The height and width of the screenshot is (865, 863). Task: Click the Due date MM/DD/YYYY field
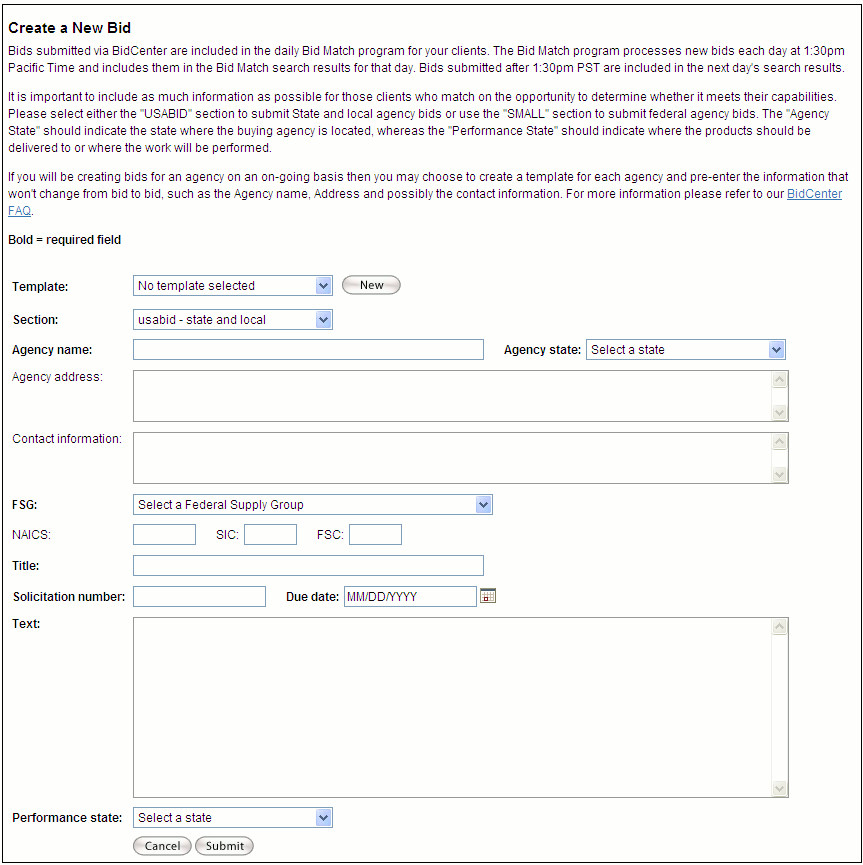point(410,597)
